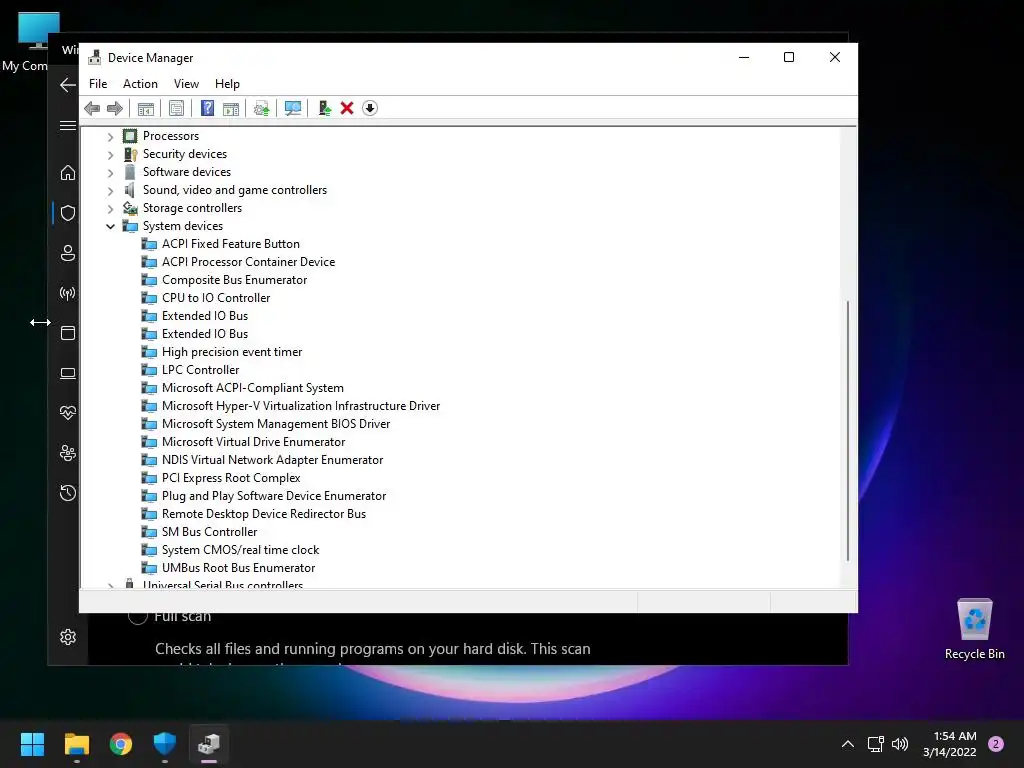Image resolution: width=1024 pixels, height=768 pixels.
Task: Click the Forward arrow in Device Manager toolbar
Action: coord(115,108)
